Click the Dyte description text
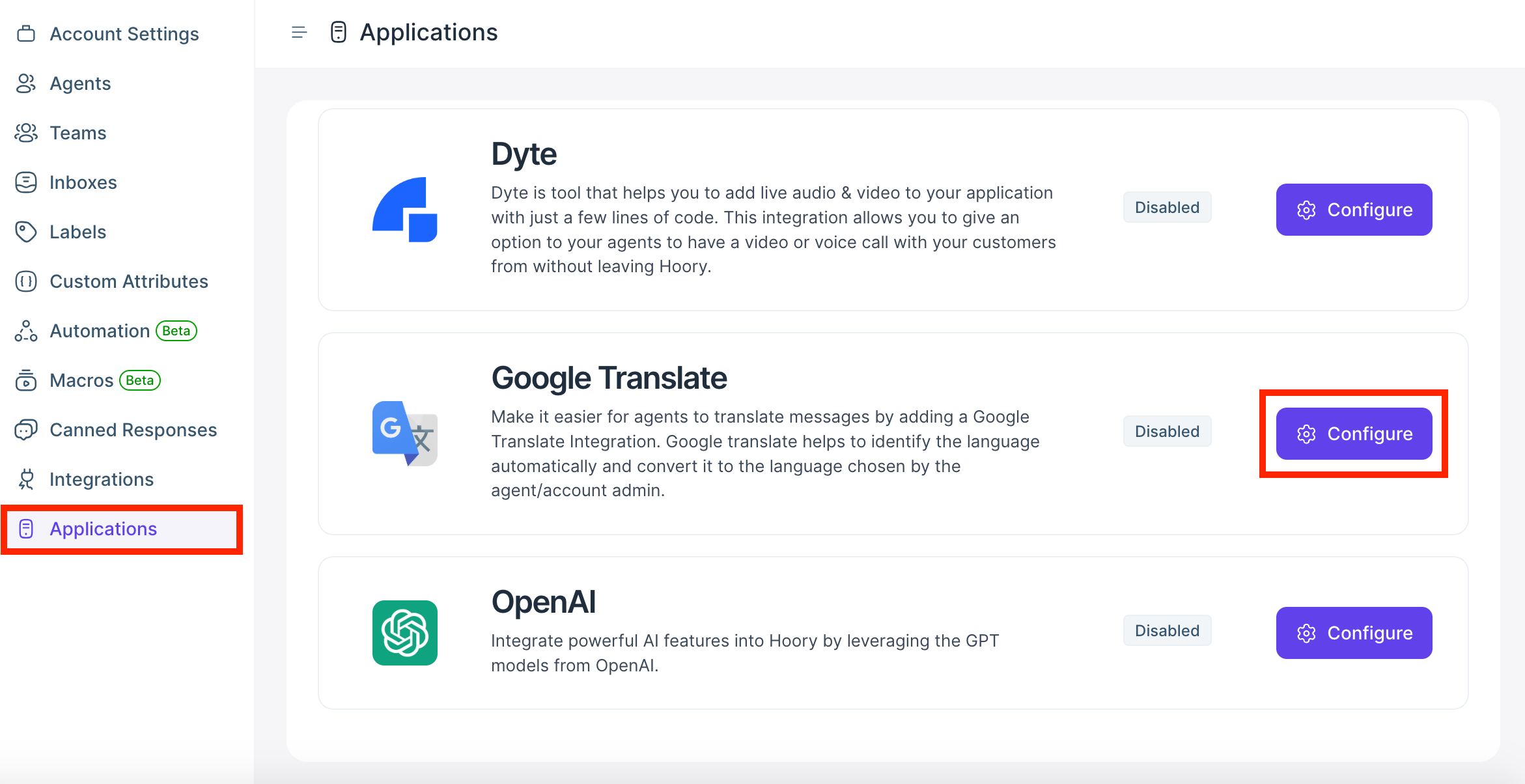This screenshot has width=1525, height=784. click(x=774, y=229)
